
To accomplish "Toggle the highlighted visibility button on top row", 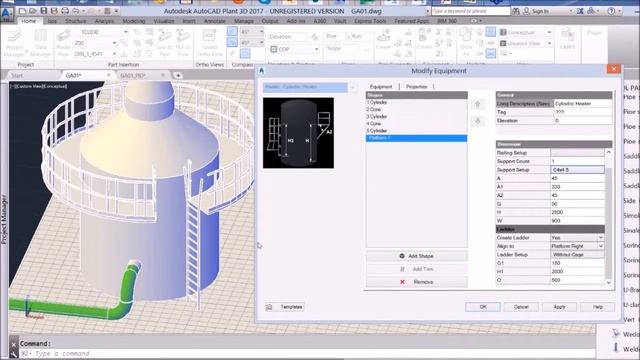I will [x=491, y=32].
